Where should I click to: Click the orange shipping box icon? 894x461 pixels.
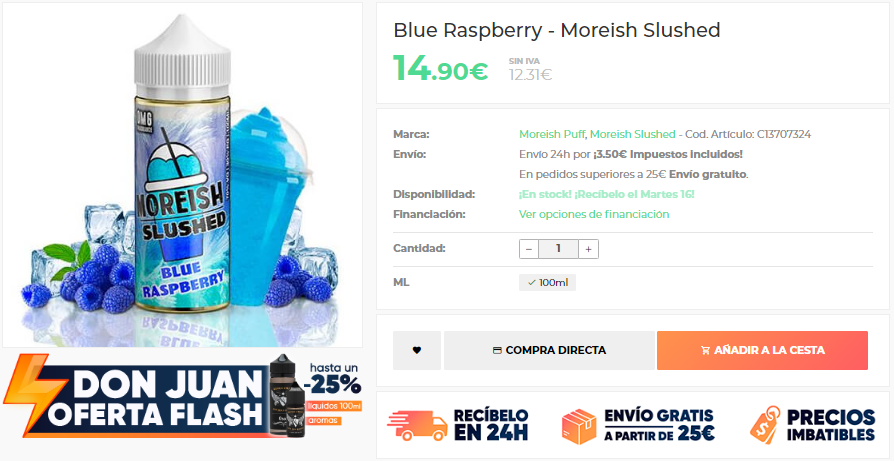[x=579, y=426]
